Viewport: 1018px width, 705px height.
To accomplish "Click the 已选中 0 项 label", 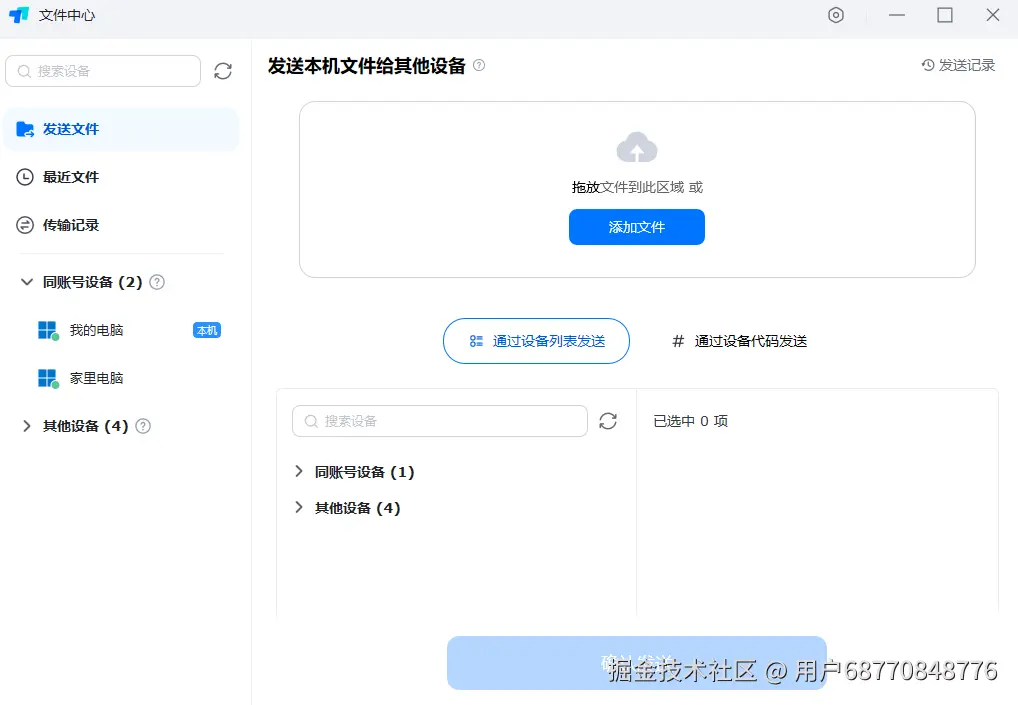I will 690,421.
